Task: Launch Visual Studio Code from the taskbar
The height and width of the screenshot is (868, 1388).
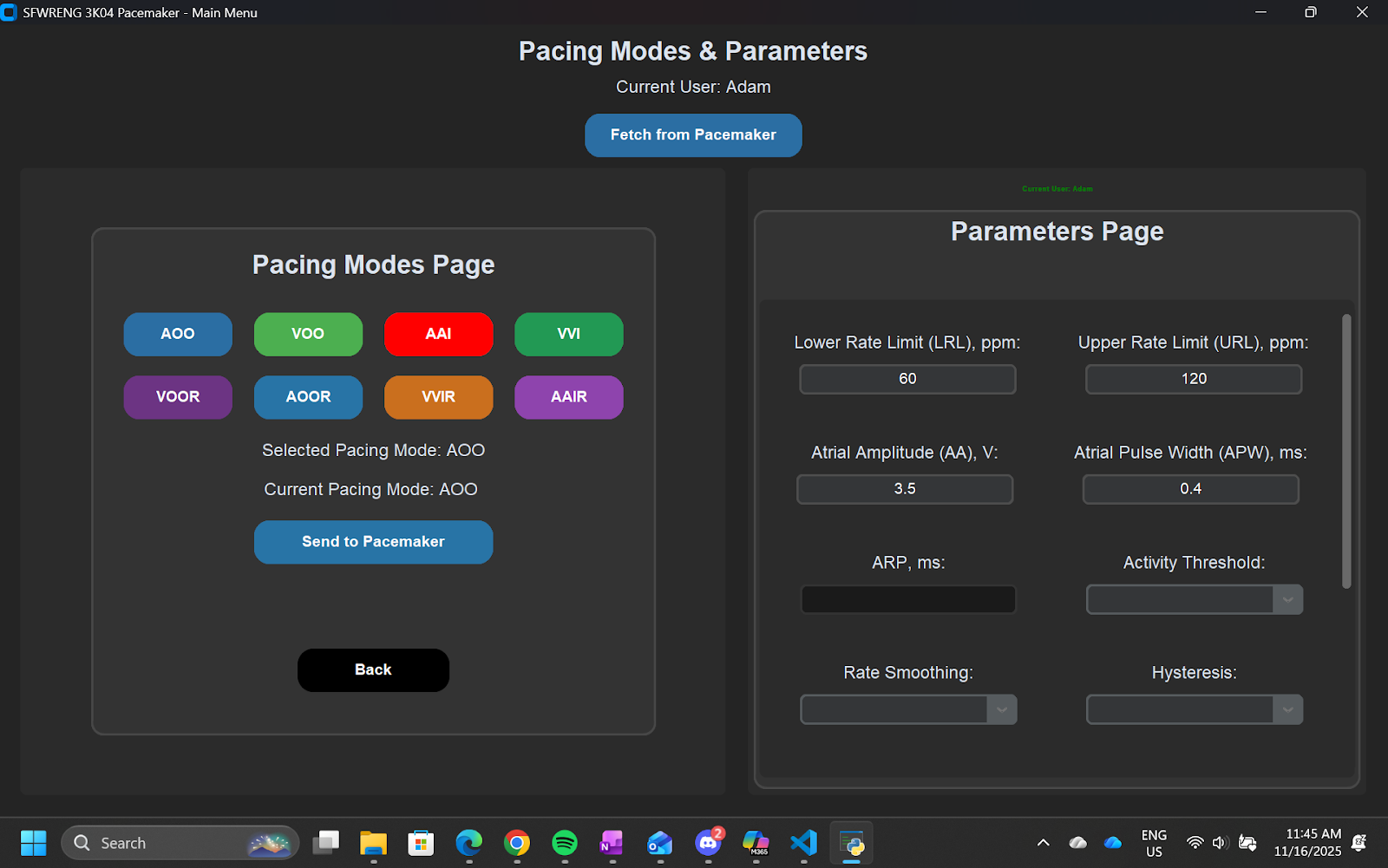Action: [802, 842]
